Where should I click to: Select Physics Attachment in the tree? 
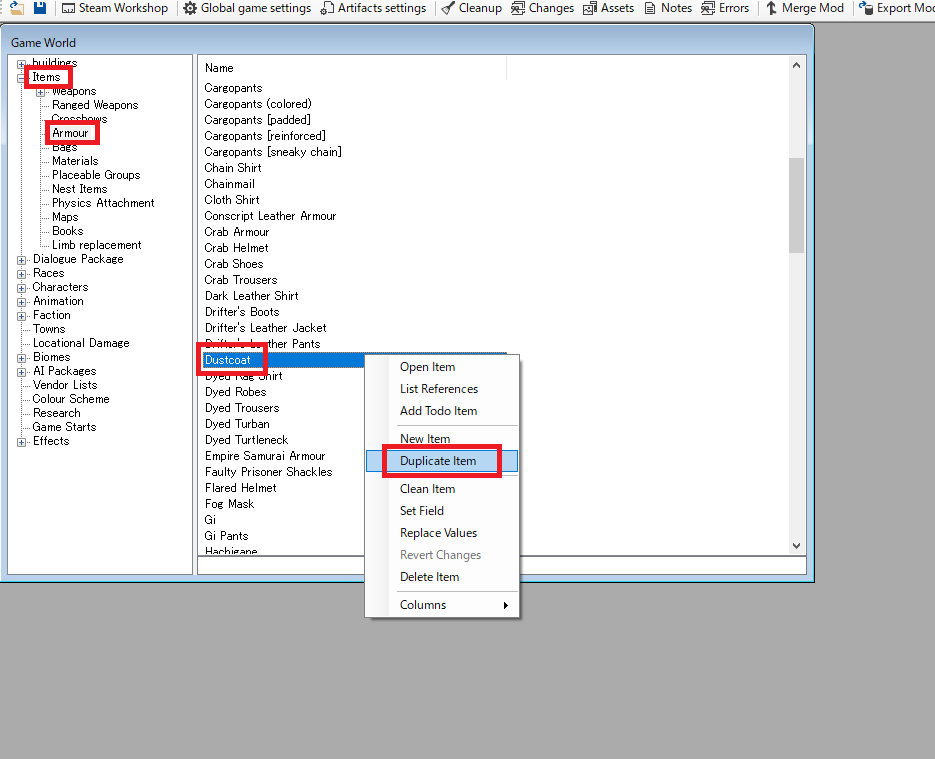point(103,203)
